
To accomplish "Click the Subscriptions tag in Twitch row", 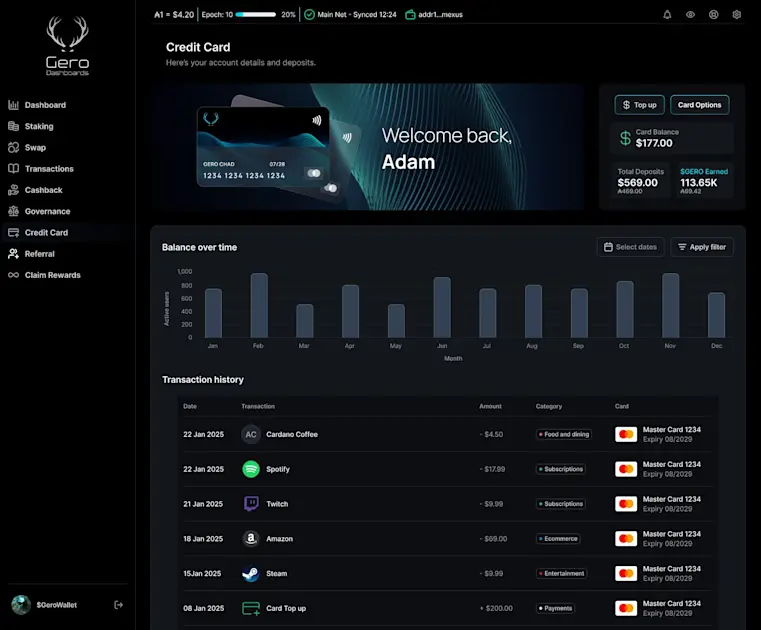I will 561,504.
